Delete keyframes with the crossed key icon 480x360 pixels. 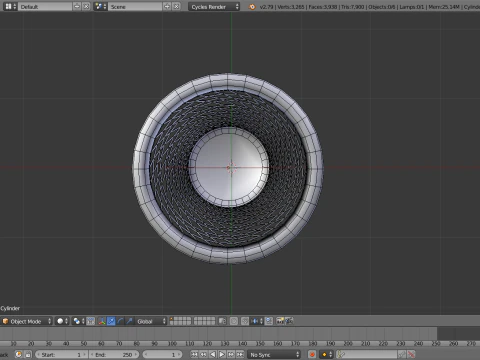tap(411, 354)
